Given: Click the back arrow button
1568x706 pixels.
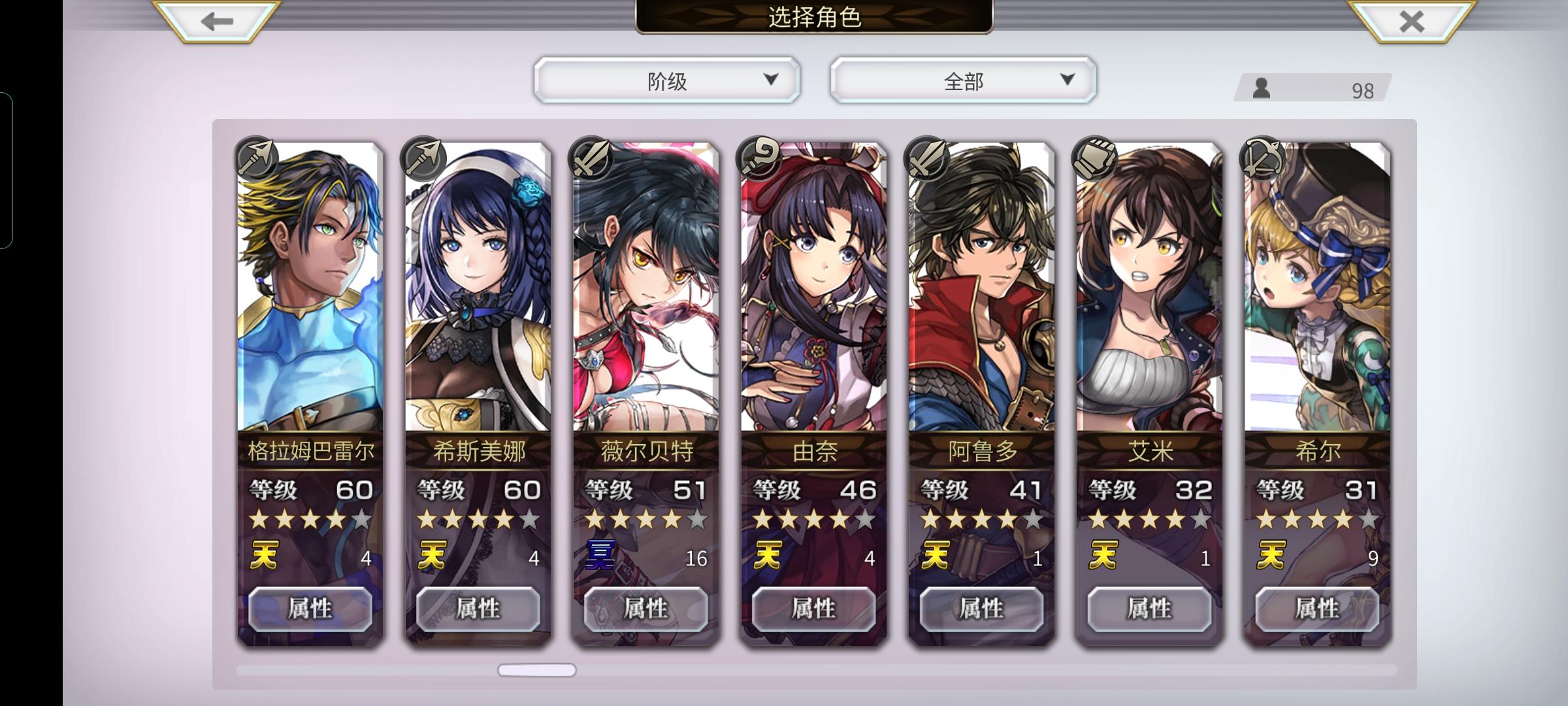Looking at the screenshot, I should click(218, 22).
